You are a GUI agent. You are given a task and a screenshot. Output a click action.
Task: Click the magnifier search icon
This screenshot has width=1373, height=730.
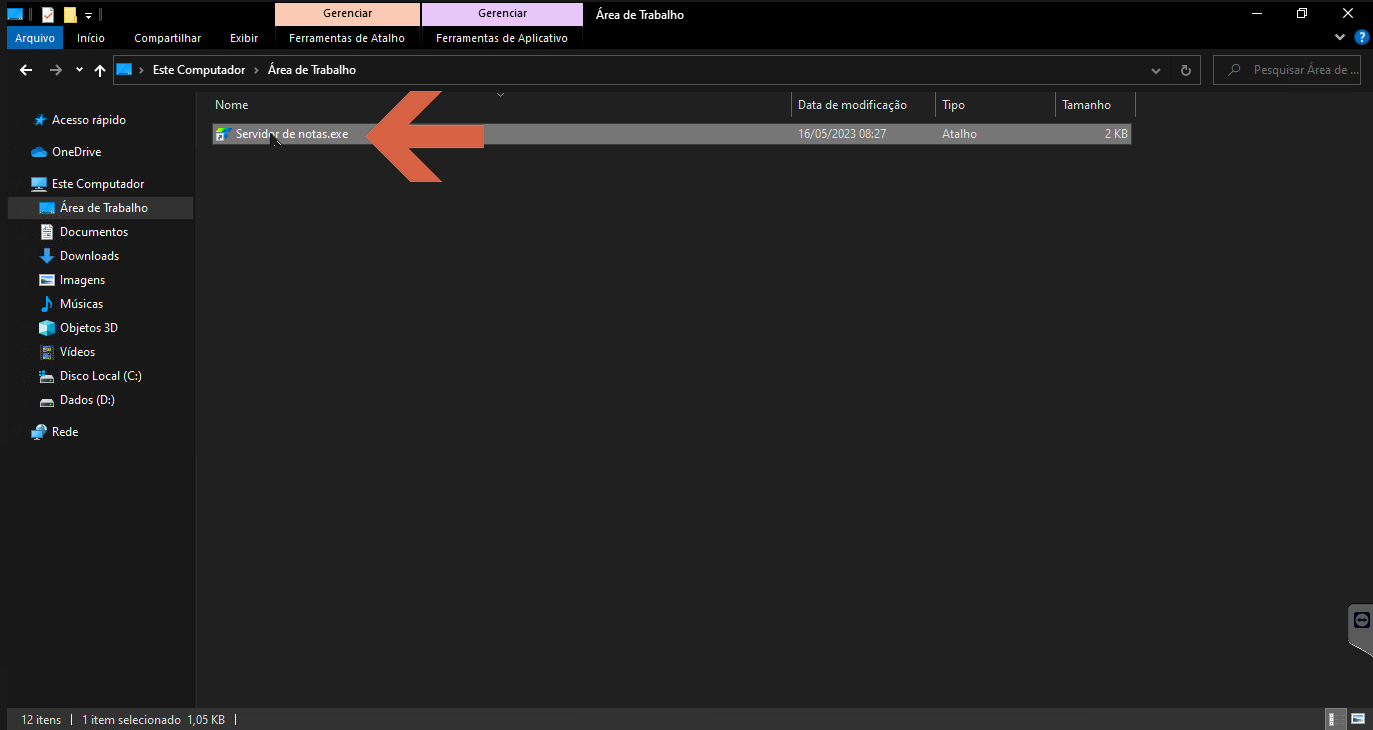(x=1235, y=70)
